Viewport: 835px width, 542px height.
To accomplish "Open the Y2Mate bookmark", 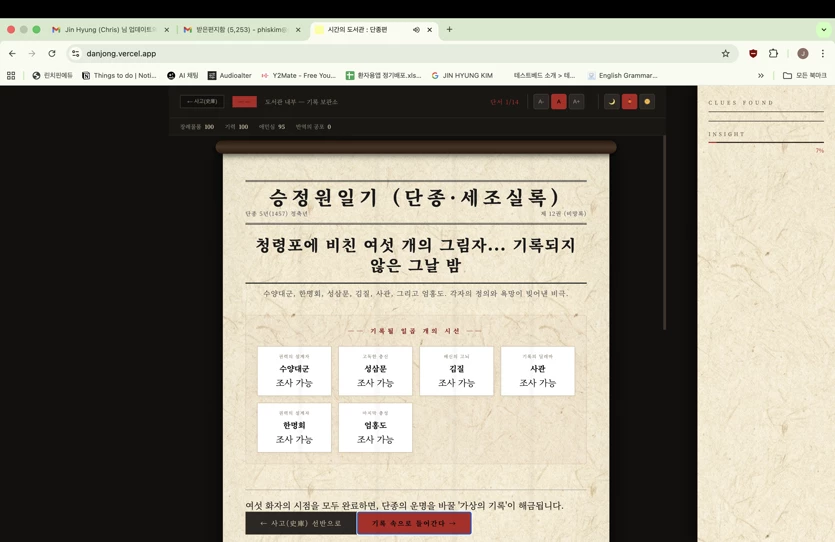I will pyautogui.click(x=299, y=76).
